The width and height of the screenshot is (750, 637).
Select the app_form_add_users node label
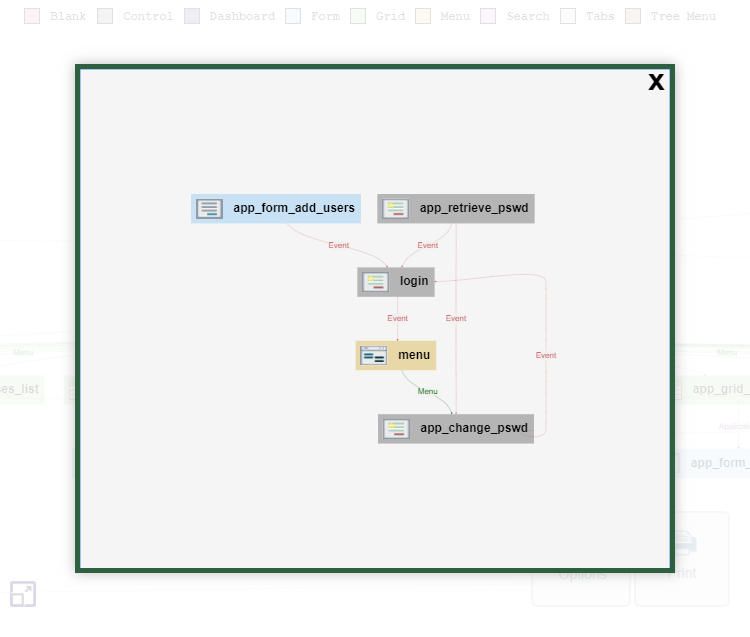[294, 209]
